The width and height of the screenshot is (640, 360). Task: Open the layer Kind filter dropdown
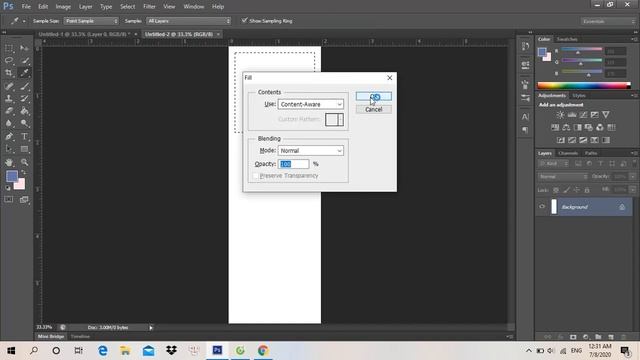coord(553,164)
